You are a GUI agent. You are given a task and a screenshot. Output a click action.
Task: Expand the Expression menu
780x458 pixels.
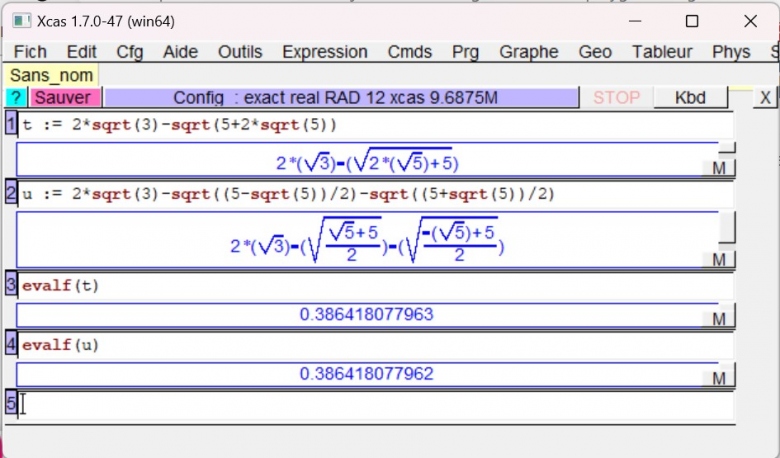pos(325,52)
